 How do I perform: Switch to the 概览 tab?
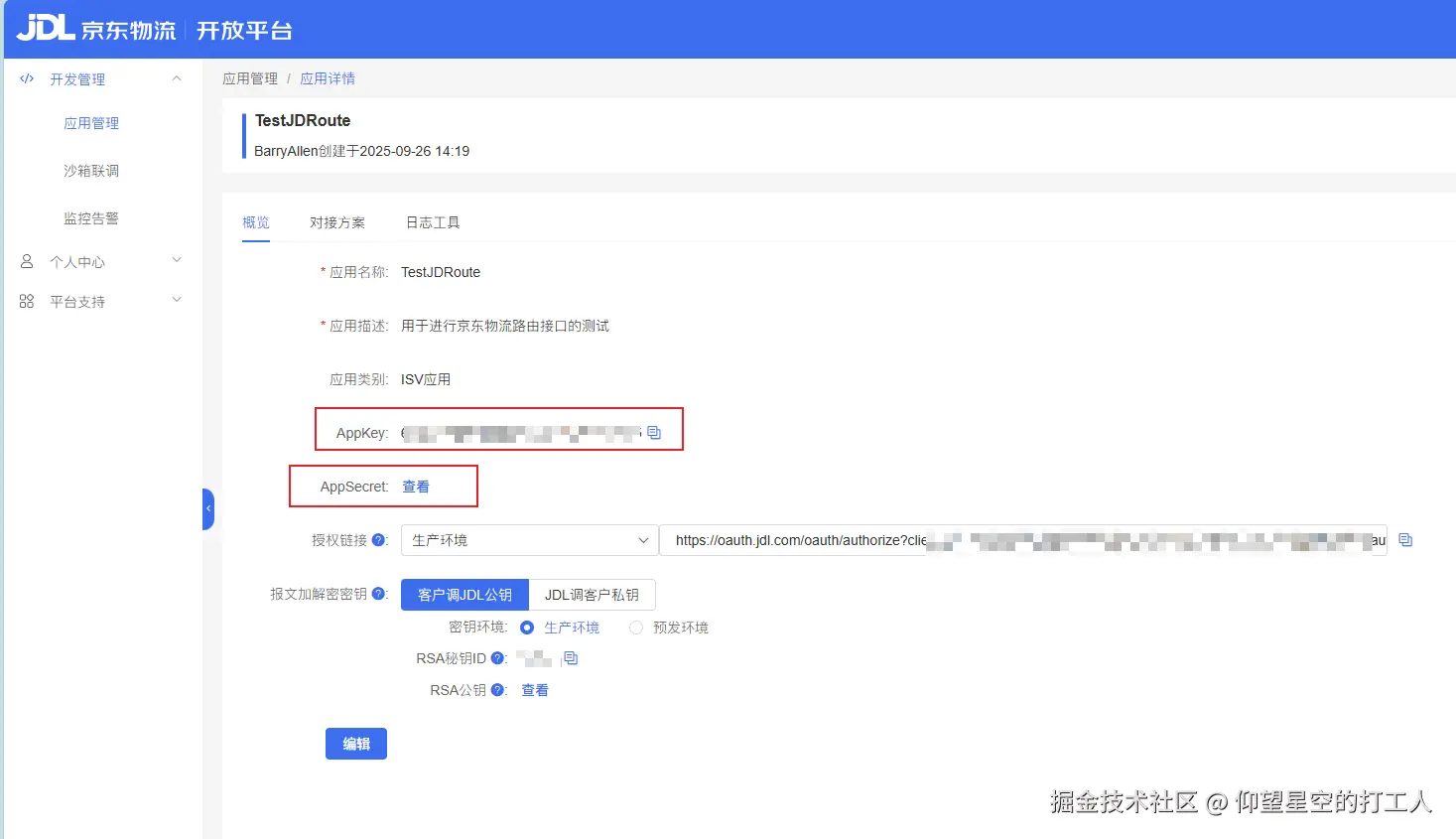[x=256, y=222]
